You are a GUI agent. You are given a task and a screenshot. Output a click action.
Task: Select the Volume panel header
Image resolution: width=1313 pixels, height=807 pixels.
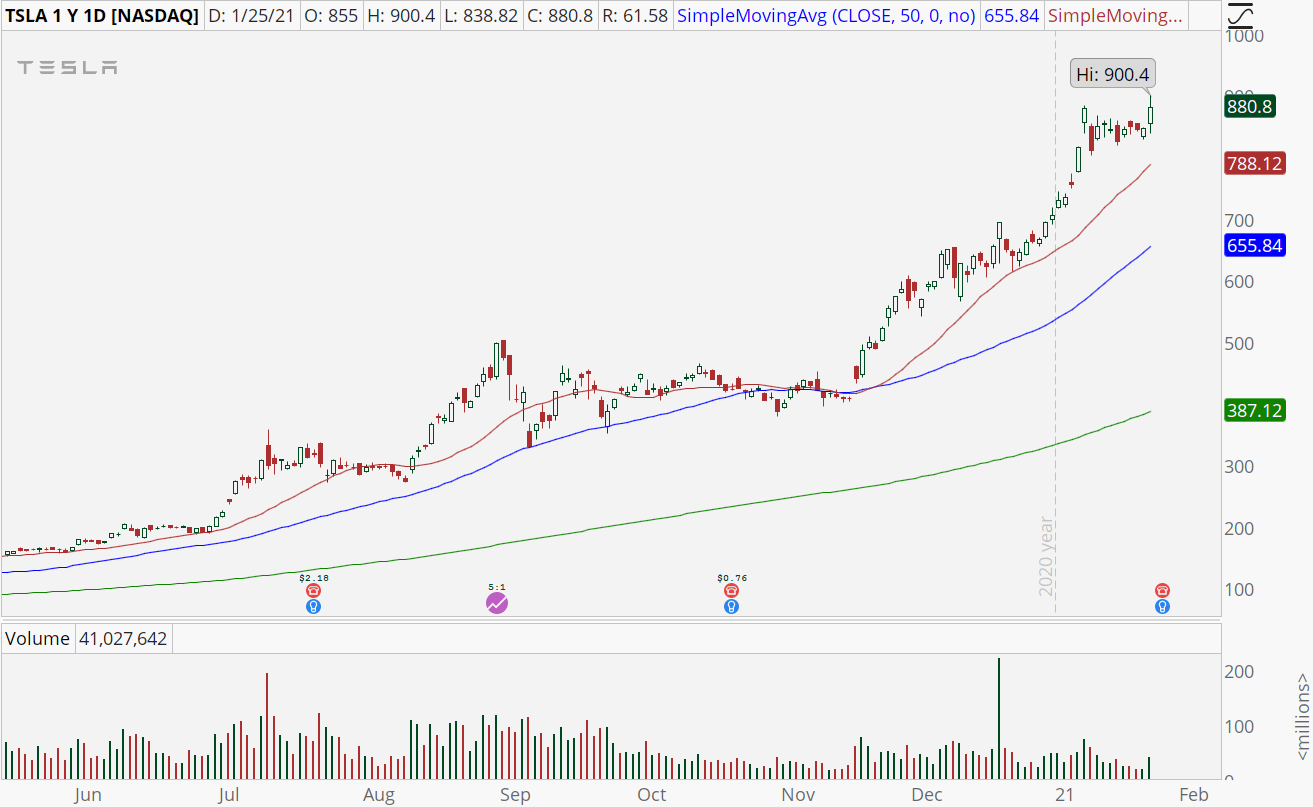click(38, 638)
